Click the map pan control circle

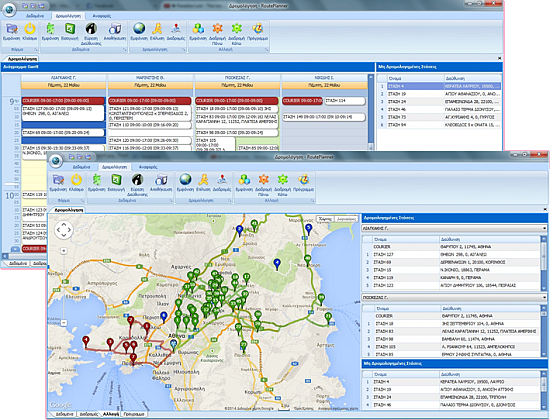pyautogui.click(x=64, y=230)
